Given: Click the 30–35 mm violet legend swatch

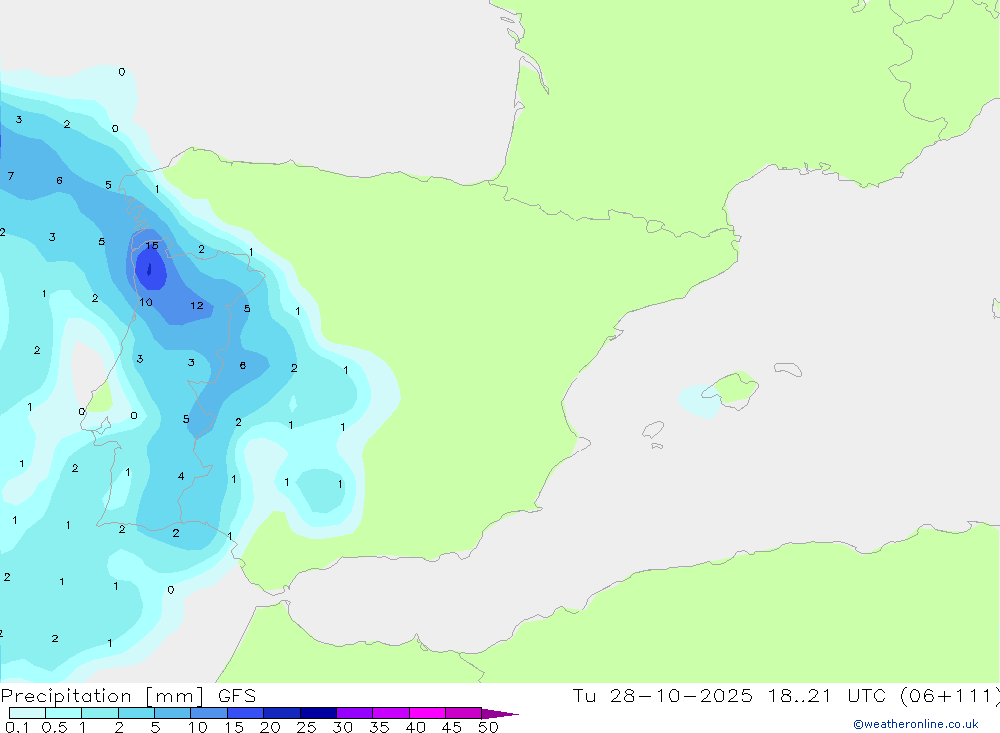Looking at the screenshot, I should (355, 713).
